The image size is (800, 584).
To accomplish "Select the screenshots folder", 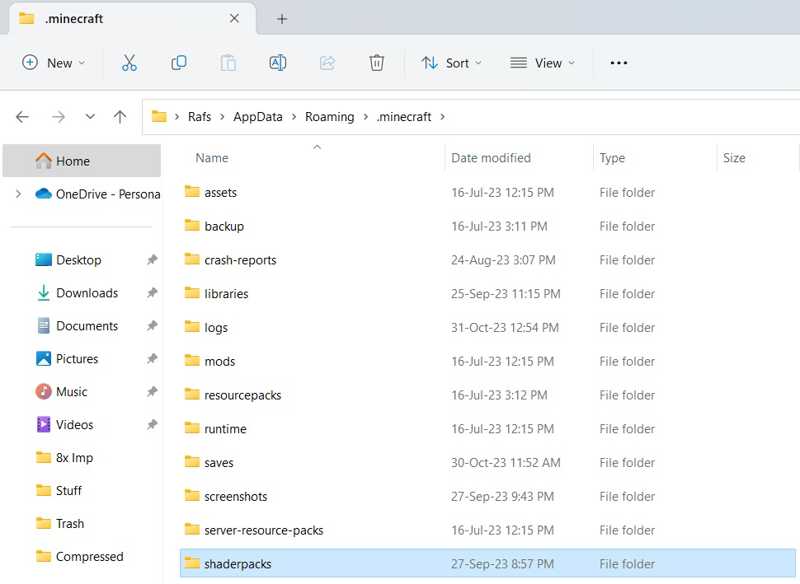I will tap(488, 496).
